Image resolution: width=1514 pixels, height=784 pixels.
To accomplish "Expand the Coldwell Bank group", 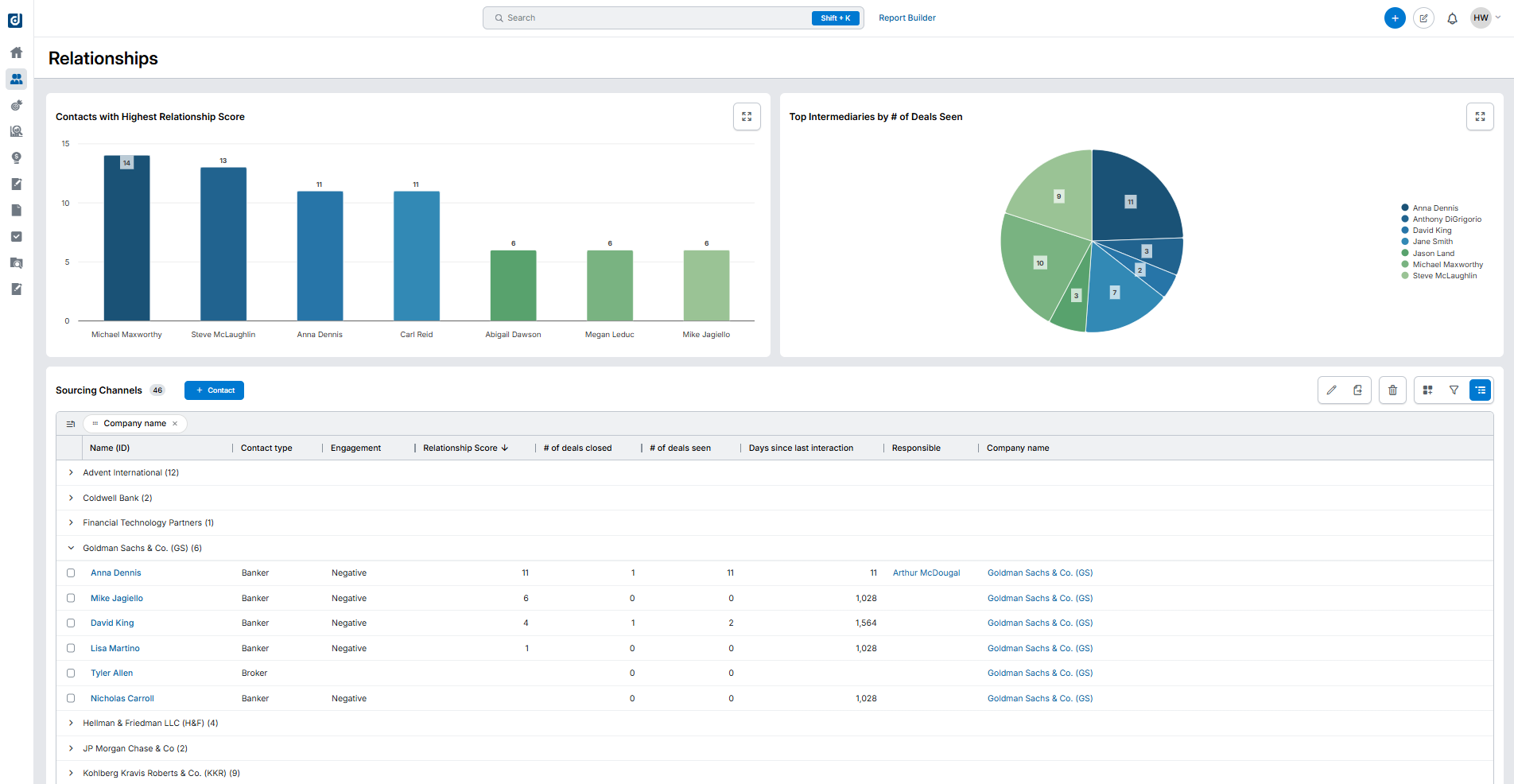I will pos(71,498).
